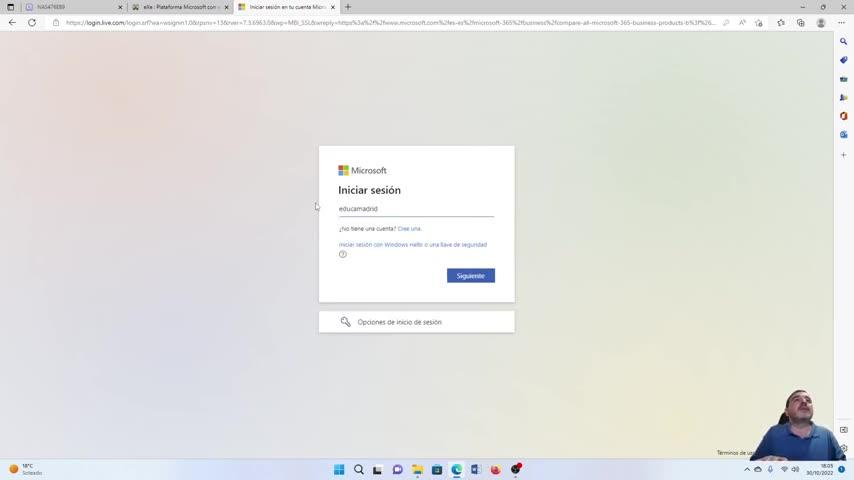Activate Read aloud icon
The width and height of the screenshot is (854, 480).
click(x=742, y=23)
